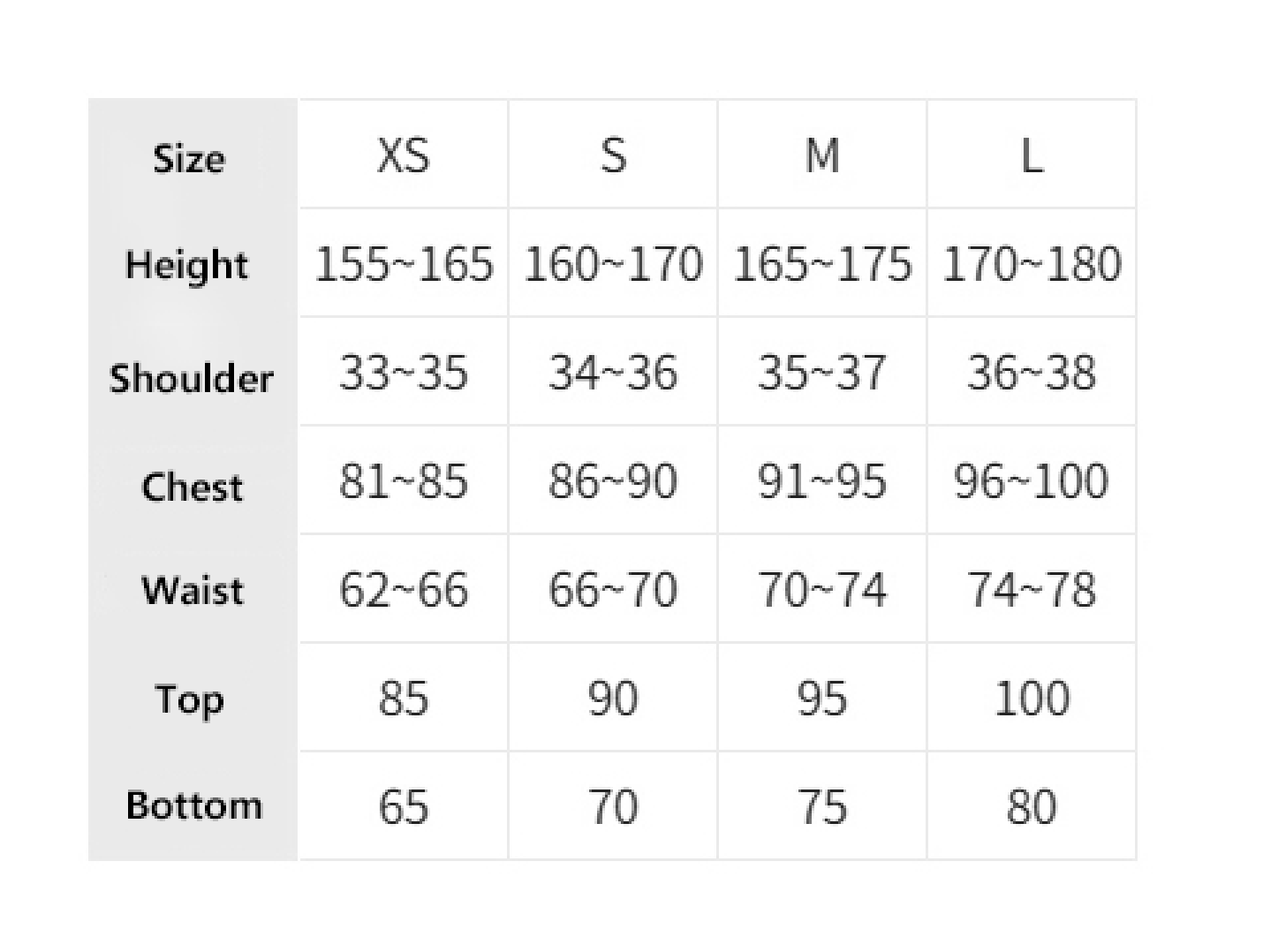Click the 170~180 height cell
Screen dimensions: 1263x952
pyautogui.click(x=1032, y=264)
